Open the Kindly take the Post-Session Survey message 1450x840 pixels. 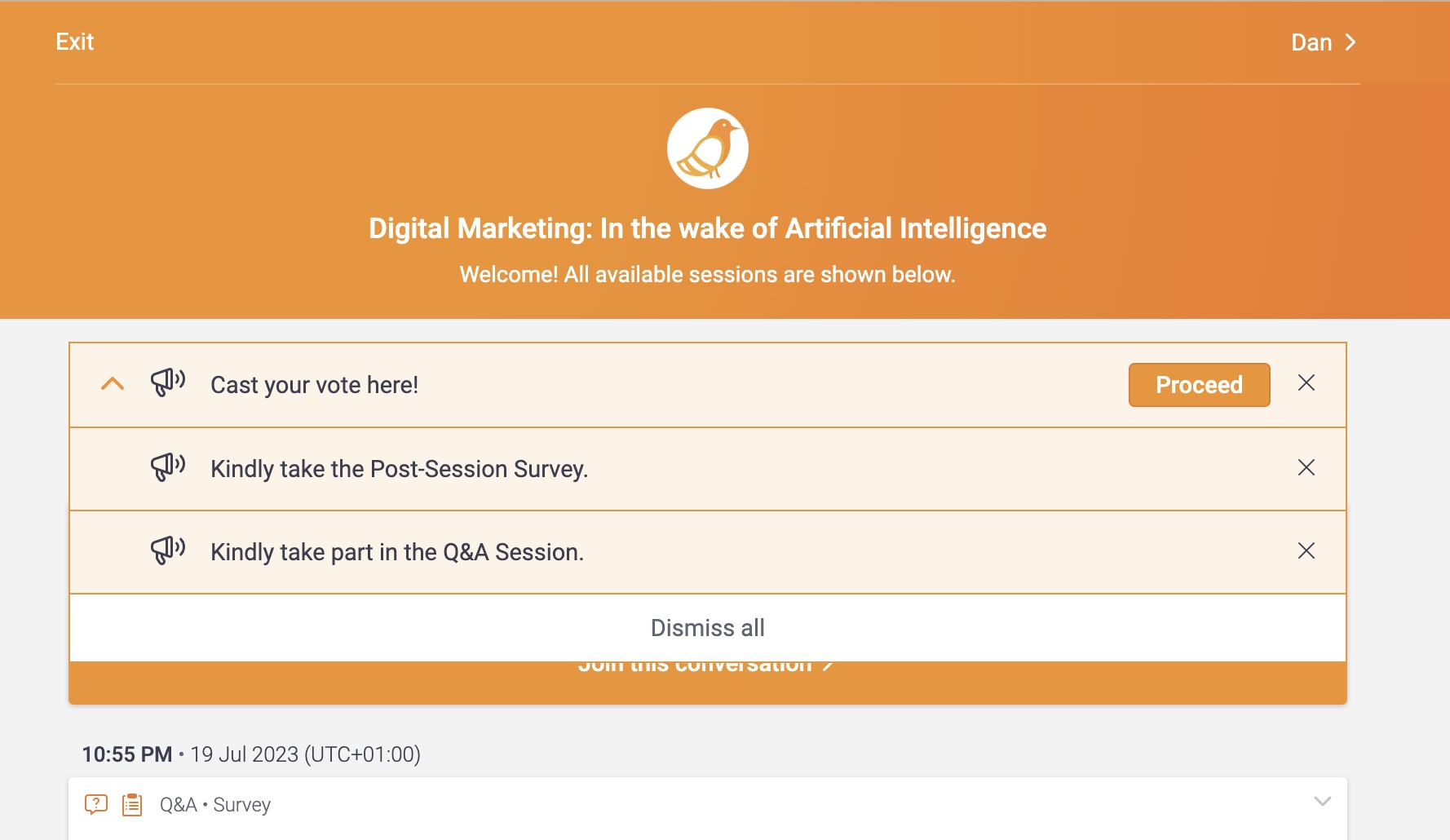point(400,469)
